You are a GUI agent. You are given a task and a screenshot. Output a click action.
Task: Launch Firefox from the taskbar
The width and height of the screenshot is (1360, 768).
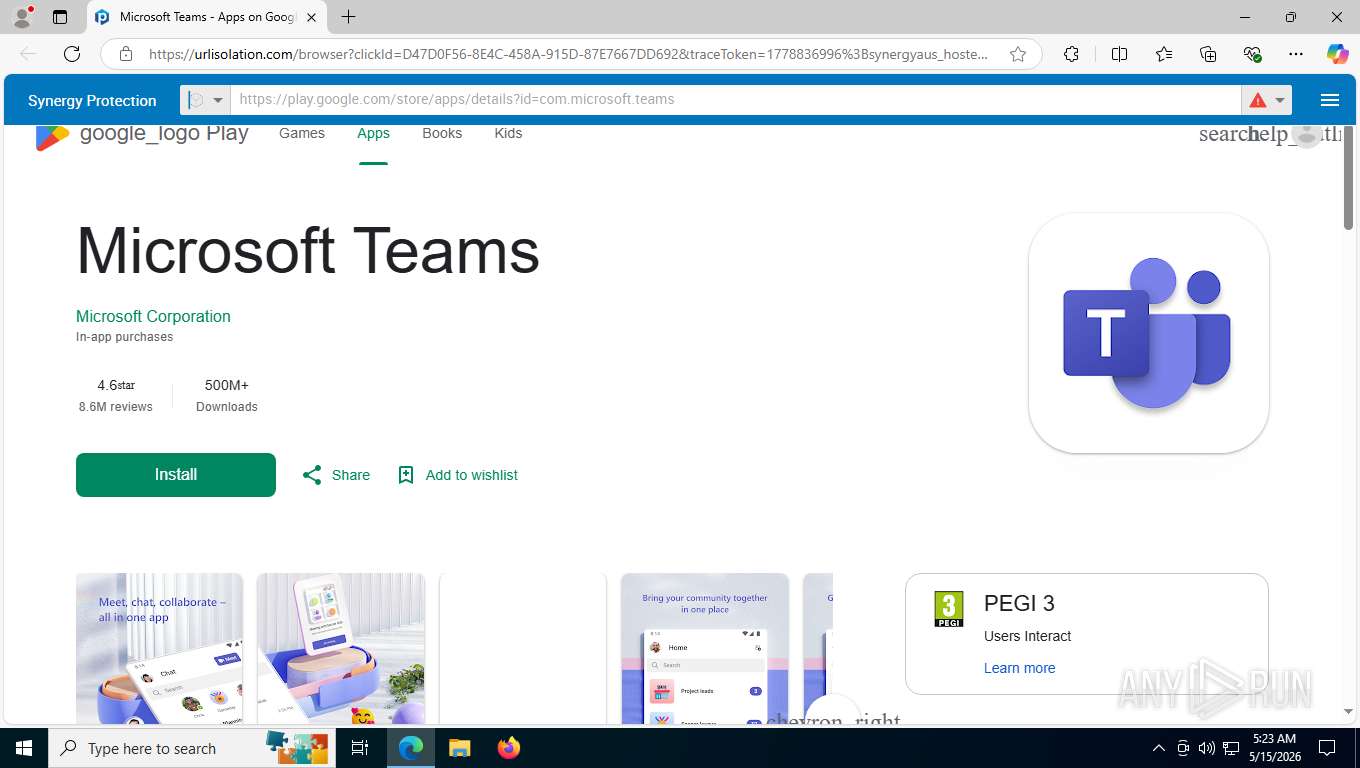click(x=509, y=748)
